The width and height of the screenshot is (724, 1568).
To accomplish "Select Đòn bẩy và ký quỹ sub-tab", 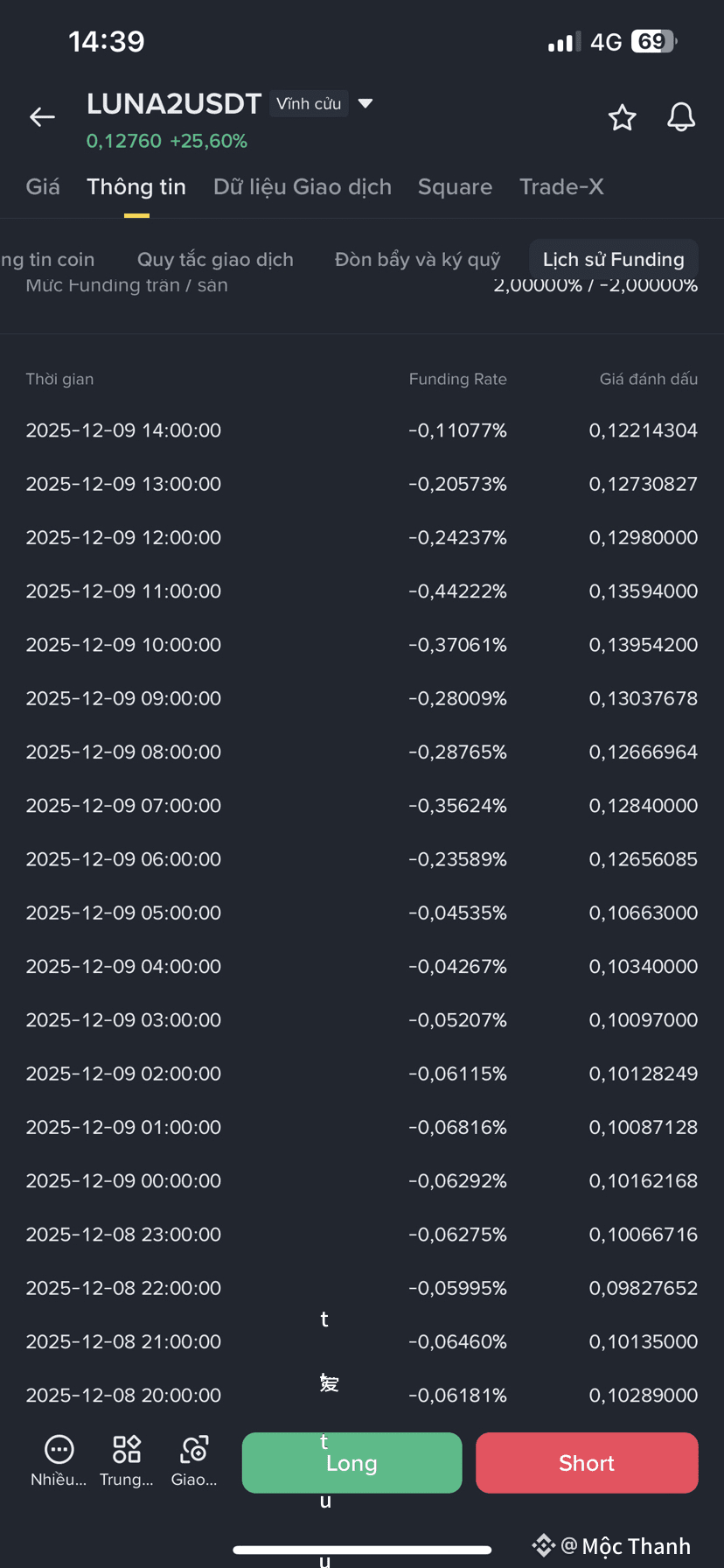I will [417, 259].
